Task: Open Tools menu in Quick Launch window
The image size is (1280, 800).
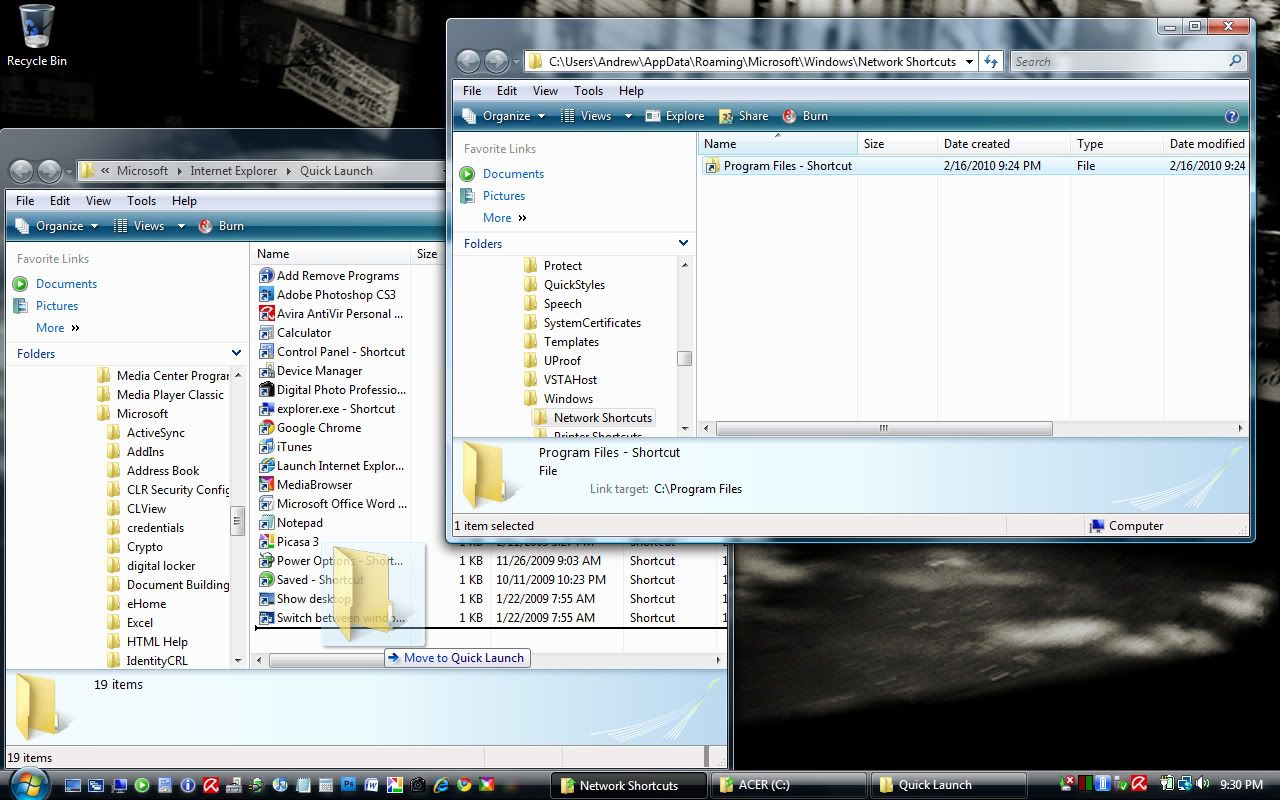Action: (x=141, y=201)
